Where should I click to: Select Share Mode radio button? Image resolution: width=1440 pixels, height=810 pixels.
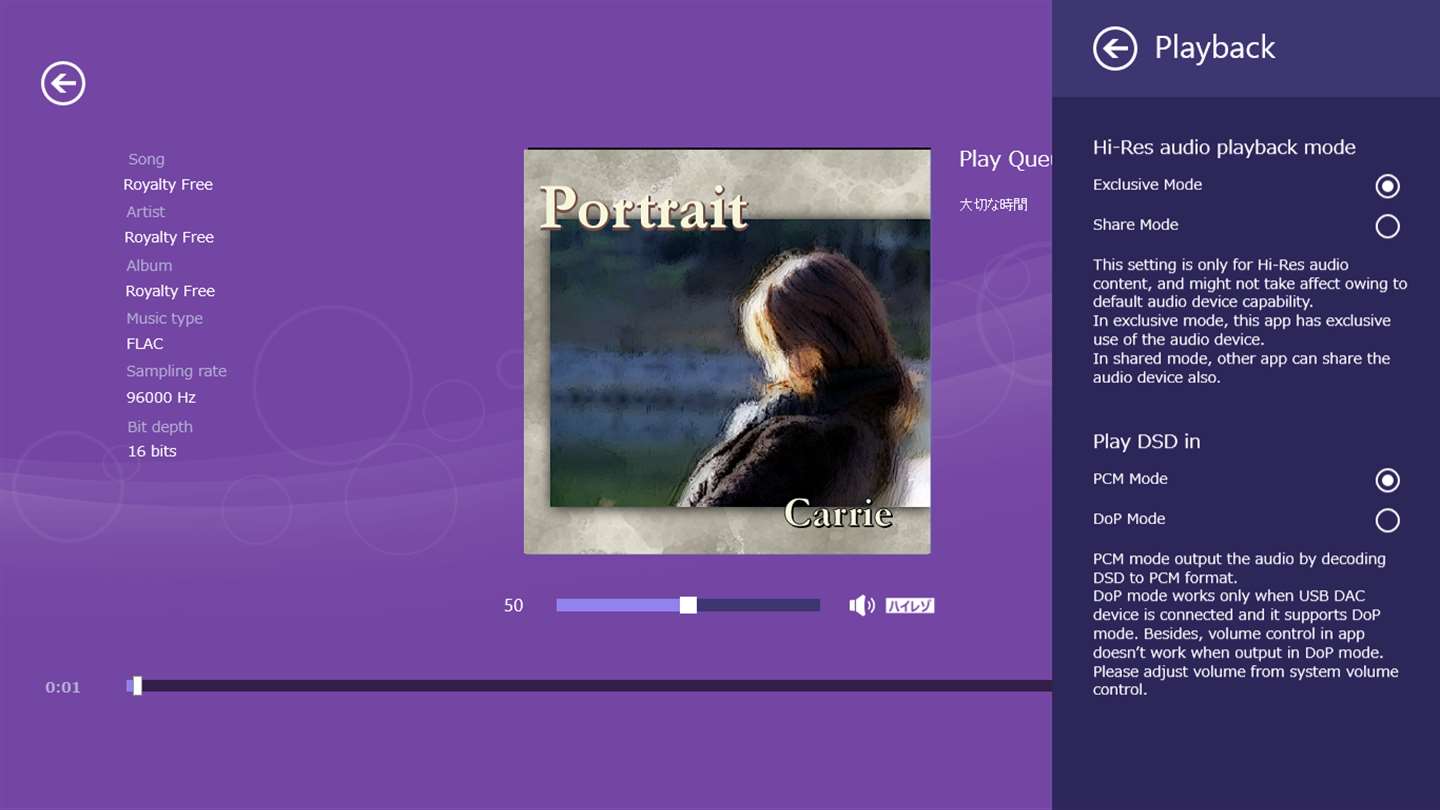[x=1387, y=226]
